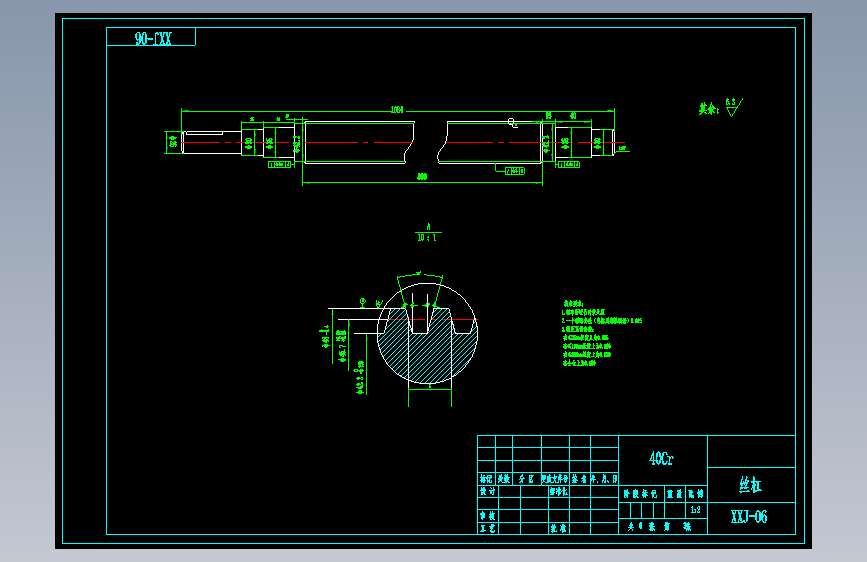Click the 分区 column header

(x=526, y=479)
